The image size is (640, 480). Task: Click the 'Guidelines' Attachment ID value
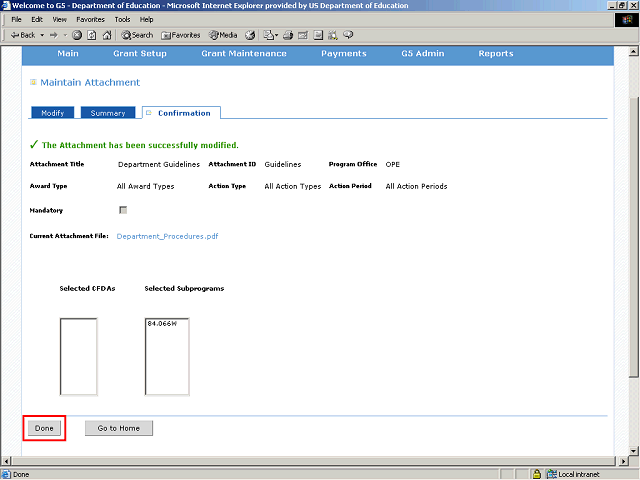click(283, 164)
